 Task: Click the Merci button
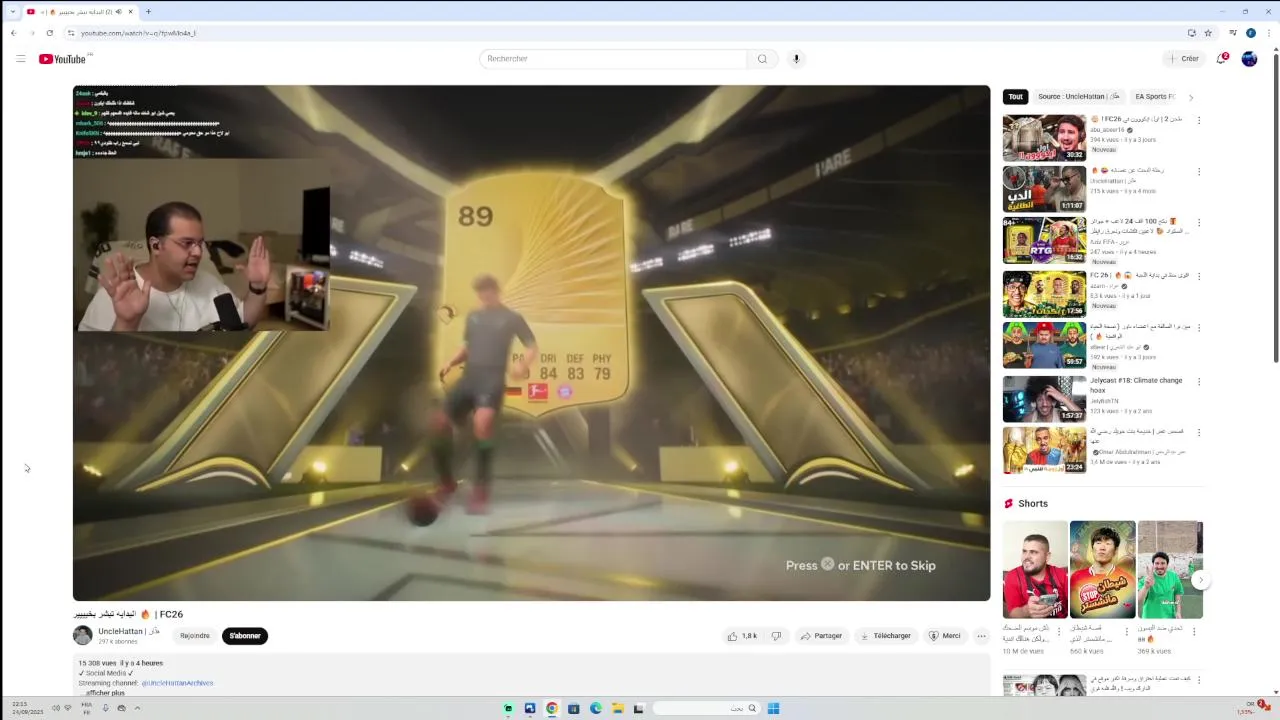pyautogui.click(x=944, y=636)
